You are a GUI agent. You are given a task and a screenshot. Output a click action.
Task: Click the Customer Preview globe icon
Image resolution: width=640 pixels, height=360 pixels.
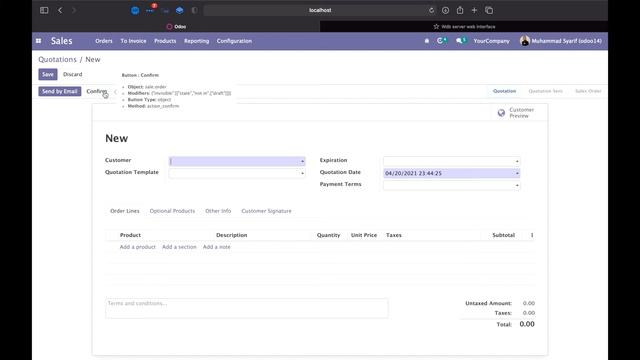(x=501, y=113)
